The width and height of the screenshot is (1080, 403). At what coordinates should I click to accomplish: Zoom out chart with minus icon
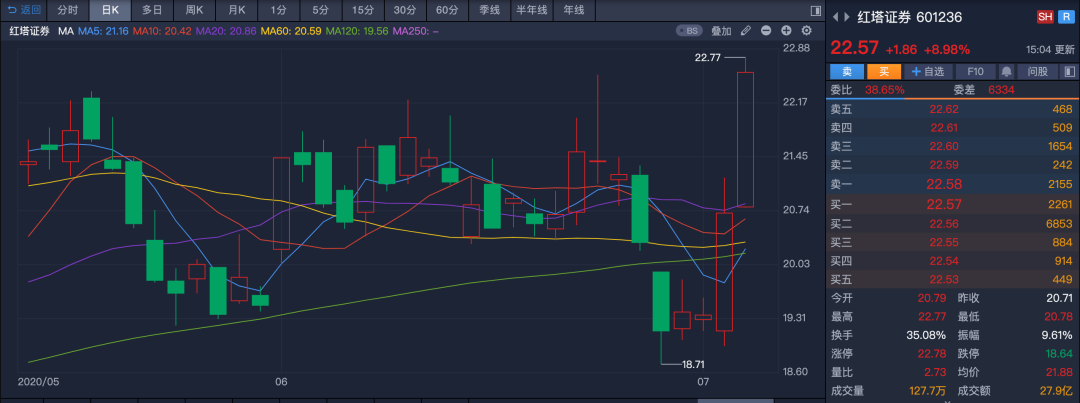point(766,31)
